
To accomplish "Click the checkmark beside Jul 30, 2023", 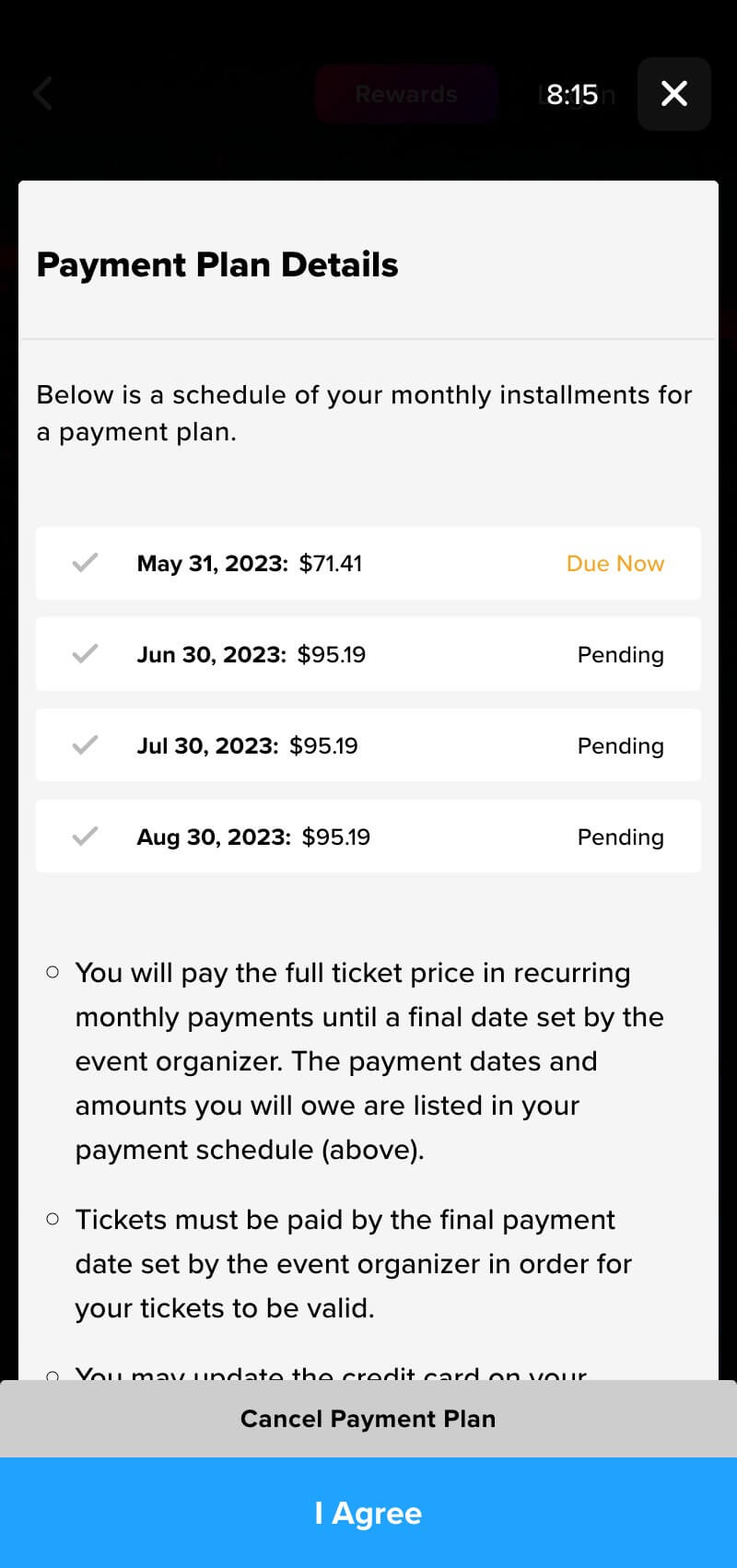I will pyautogui.click(x=85, y=745).
